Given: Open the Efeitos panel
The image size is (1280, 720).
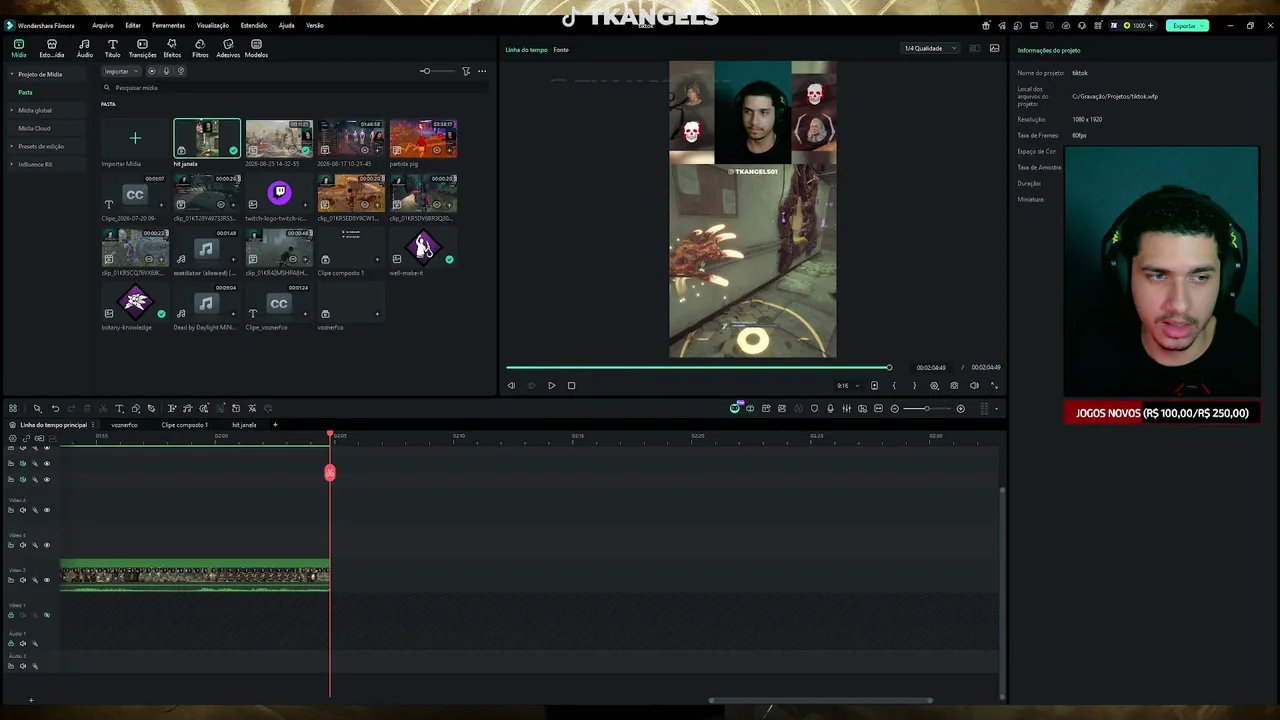Looking at the screenshot, I should 172,48.
